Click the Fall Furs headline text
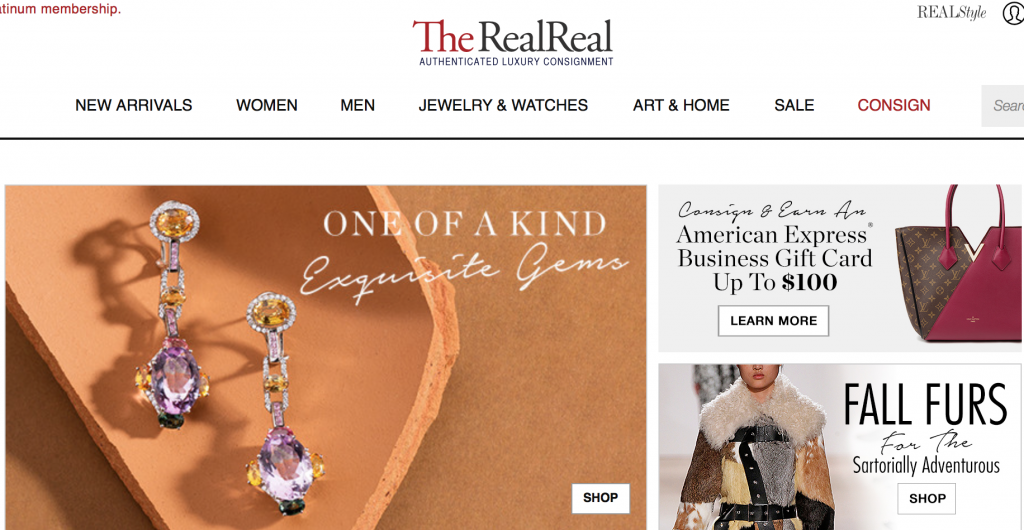Screen dimensions: 1024x530 (x=925, y=405)
